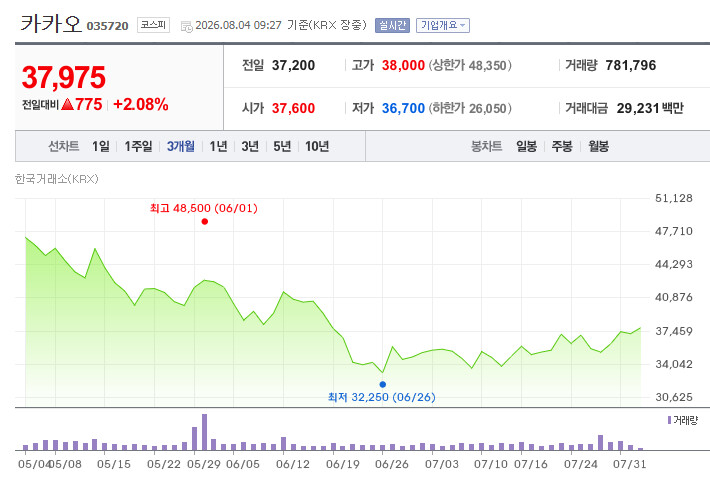710x478 pixels.
Task: Switch to 월봉 monthly candle chart
Action: (x=598, y=146)
